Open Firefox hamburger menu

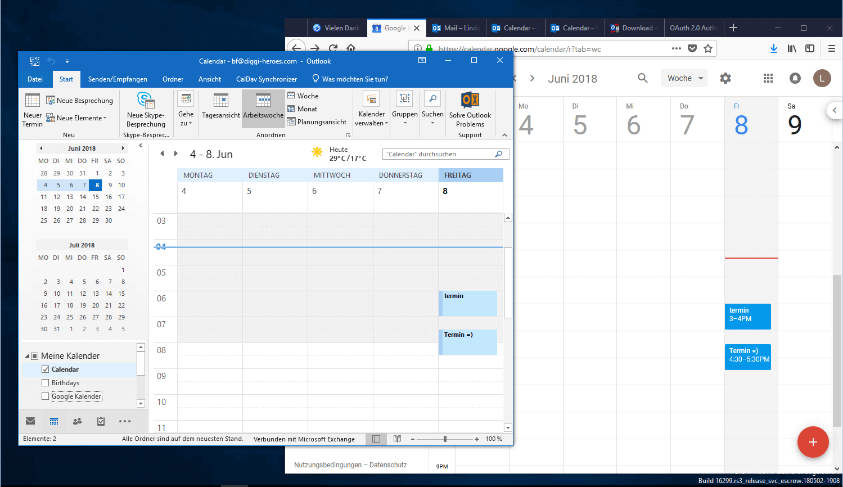(x=831, y=48)
